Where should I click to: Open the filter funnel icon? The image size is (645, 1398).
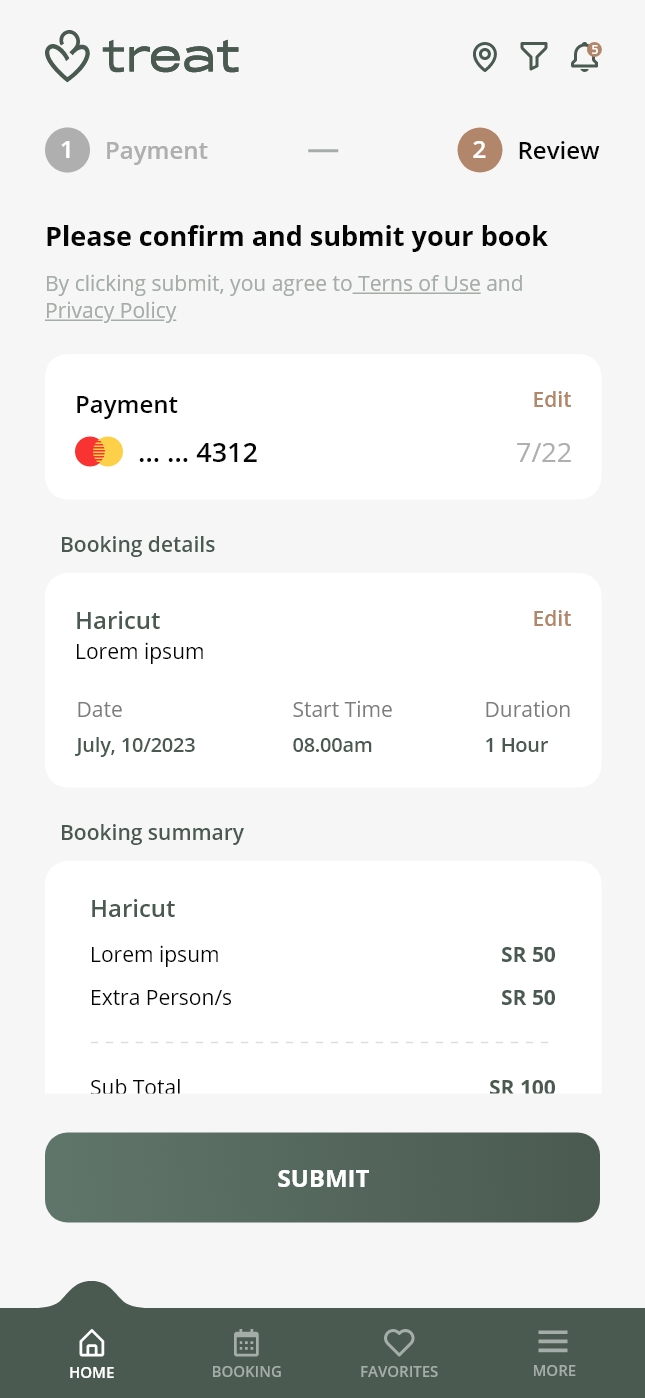[534, 57]
